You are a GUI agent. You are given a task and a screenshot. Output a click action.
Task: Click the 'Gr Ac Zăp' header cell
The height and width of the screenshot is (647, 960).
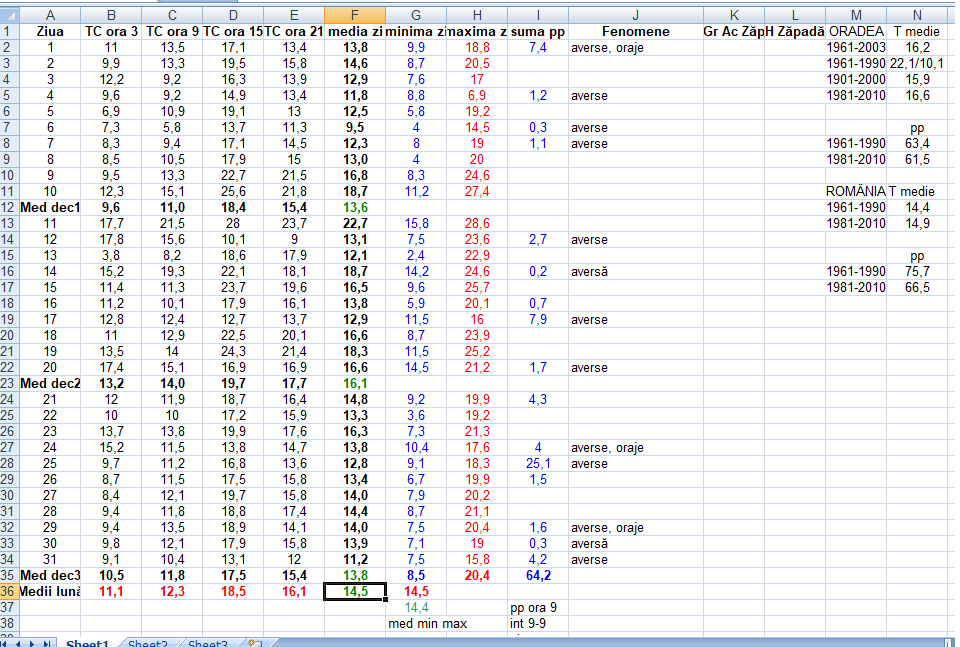(x=733, y=31)
